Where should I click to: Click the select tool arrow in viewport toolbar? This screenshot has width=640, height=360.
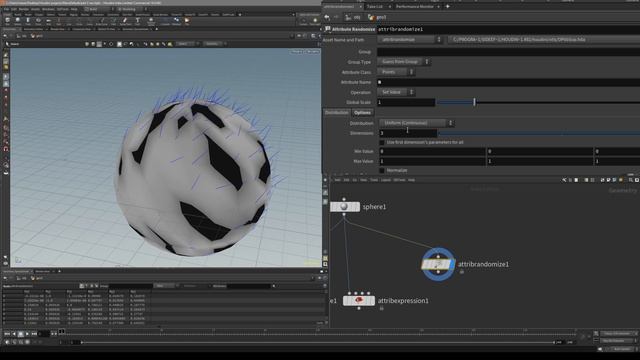7,44
